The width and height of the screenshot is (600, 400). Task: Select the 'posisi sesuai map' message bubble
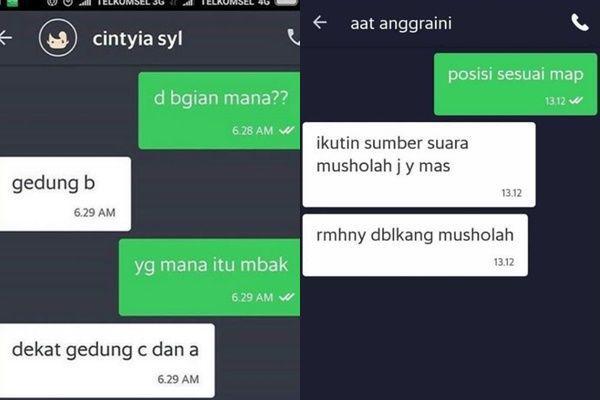pyautogui.click(x=515, y=84)
